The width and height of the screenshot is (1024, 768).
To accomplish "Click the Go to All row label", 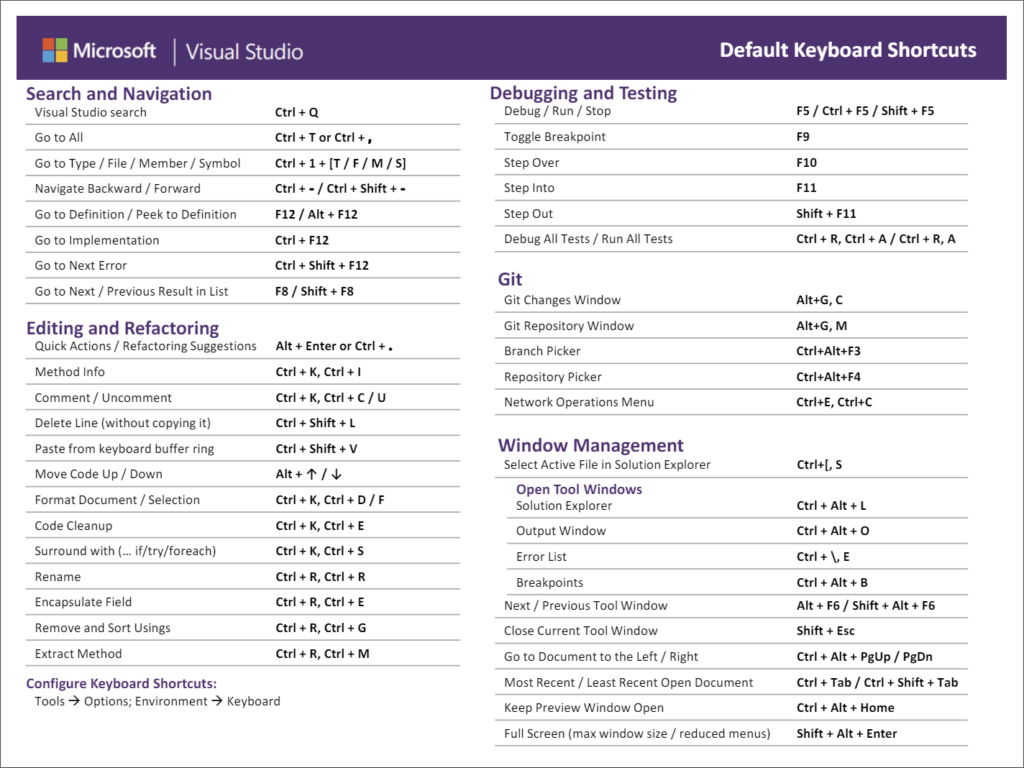I will pos(59,137).
